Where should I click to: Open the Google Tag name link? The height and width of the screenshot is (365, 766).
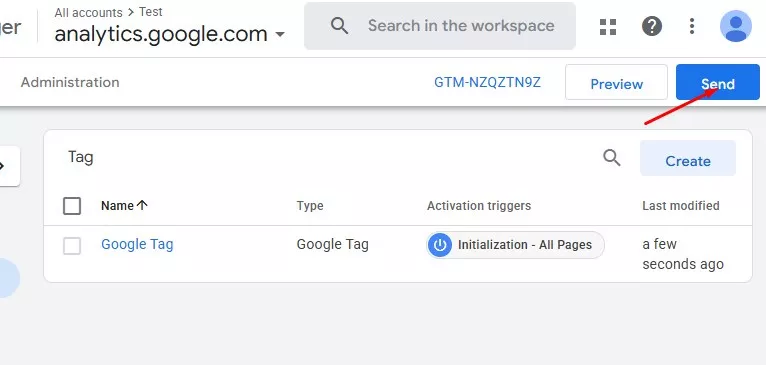(137, 244)
